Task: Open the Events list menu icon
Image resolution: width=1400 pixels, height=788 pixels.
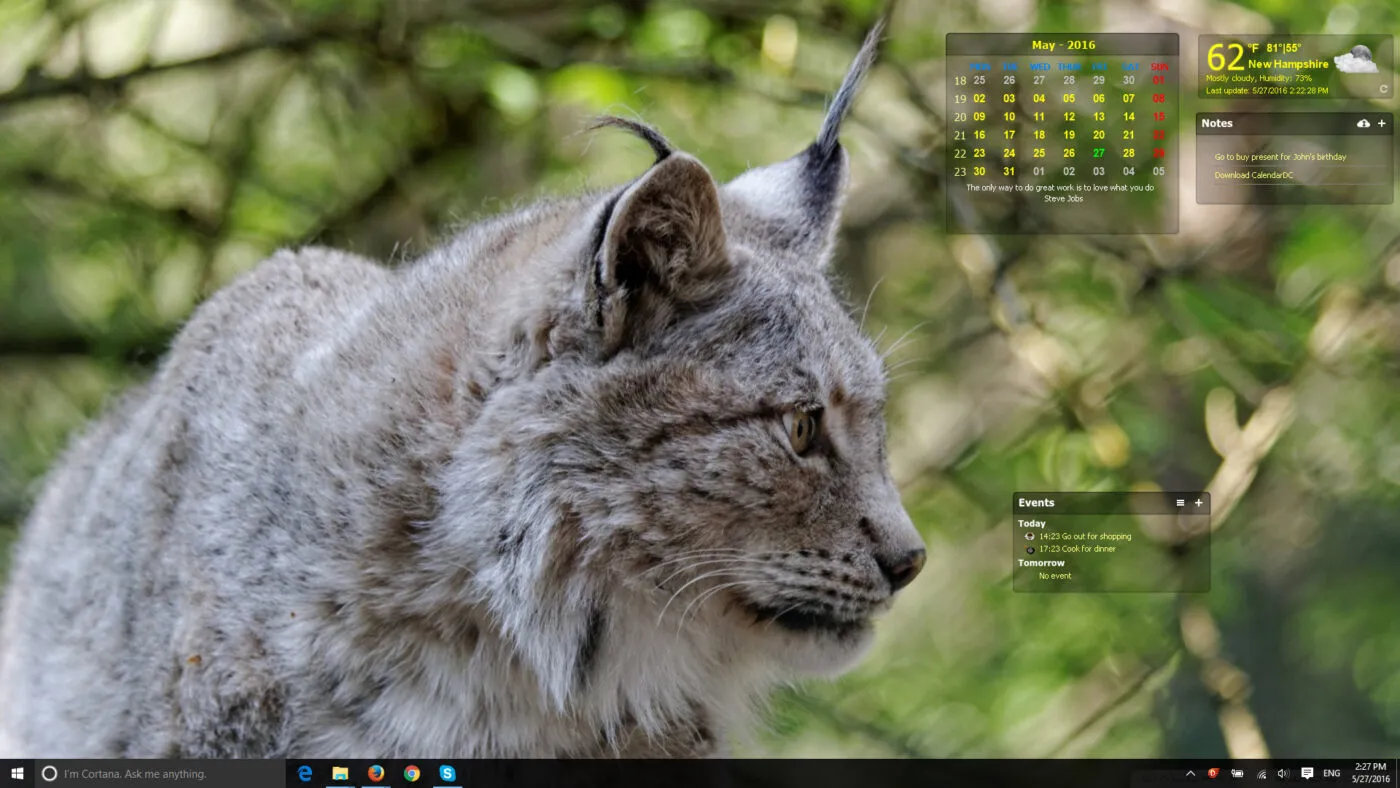Action: pos(1180,503)
